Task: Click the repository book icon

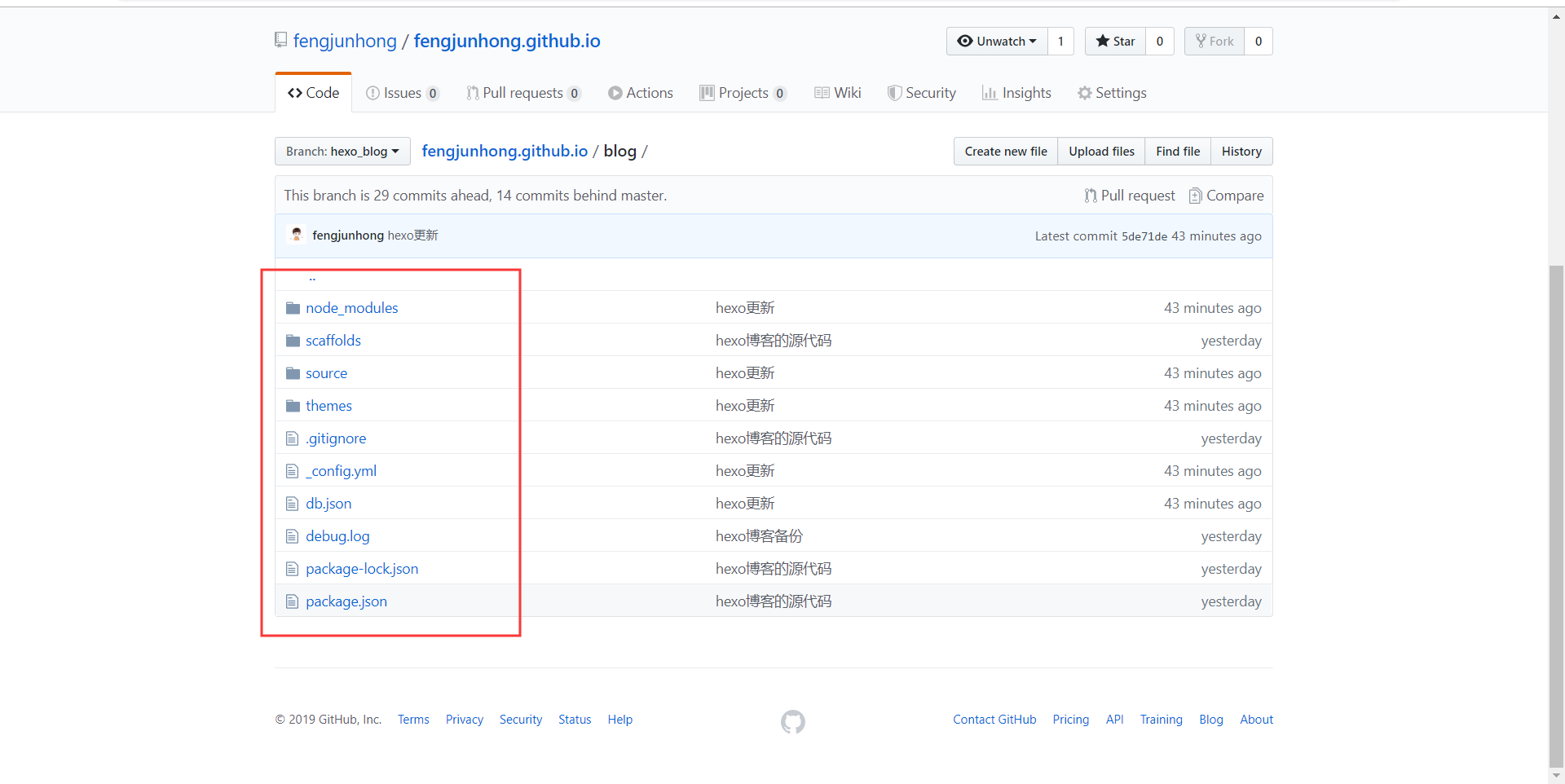Action: (x=280, y=40)
